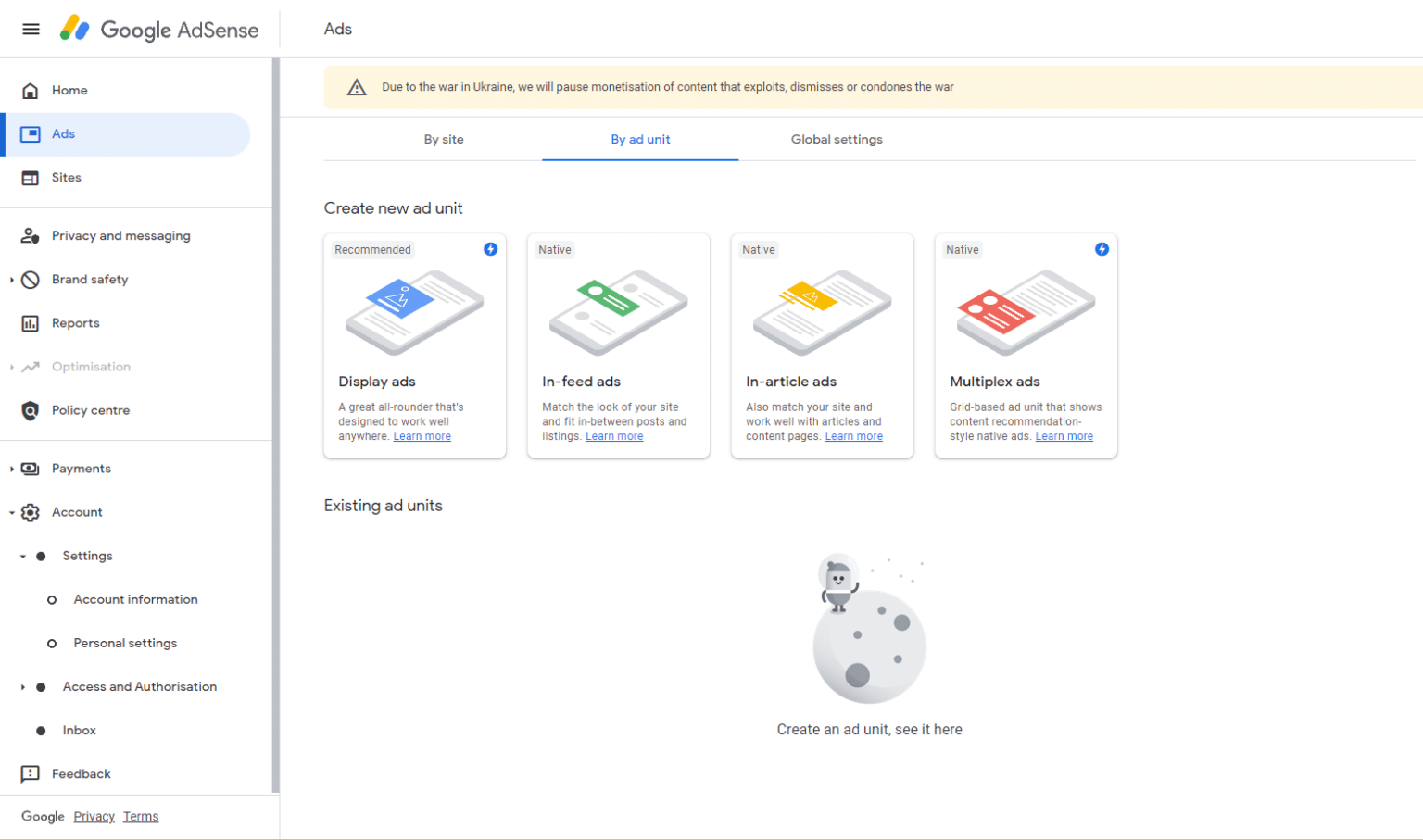
Task: Click the warning icon in the Ukraine banner
Action: click(357, 86)
